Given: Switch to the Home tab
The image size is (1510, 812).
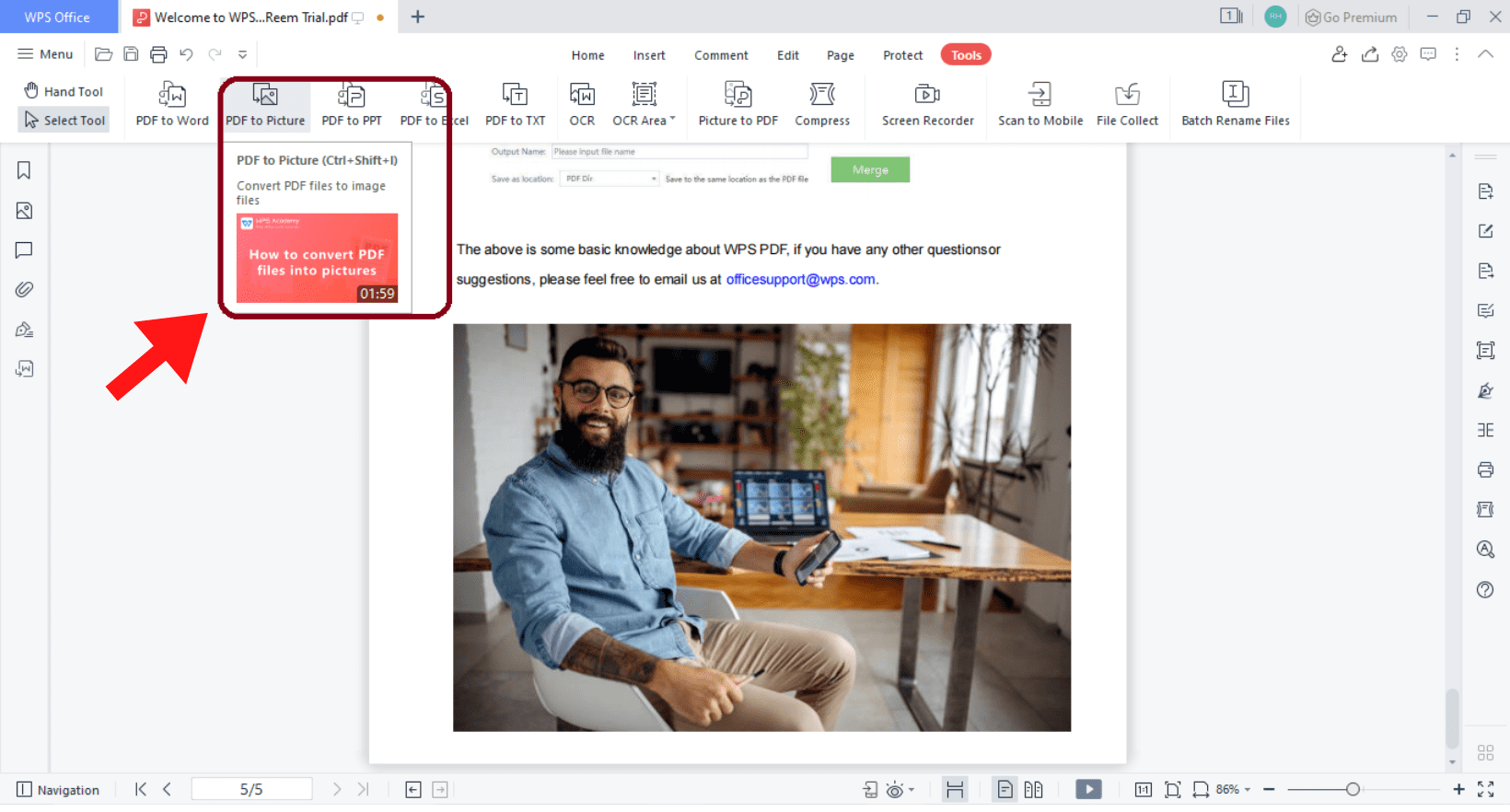Looking at the screenshot, I should pos(587,55).
